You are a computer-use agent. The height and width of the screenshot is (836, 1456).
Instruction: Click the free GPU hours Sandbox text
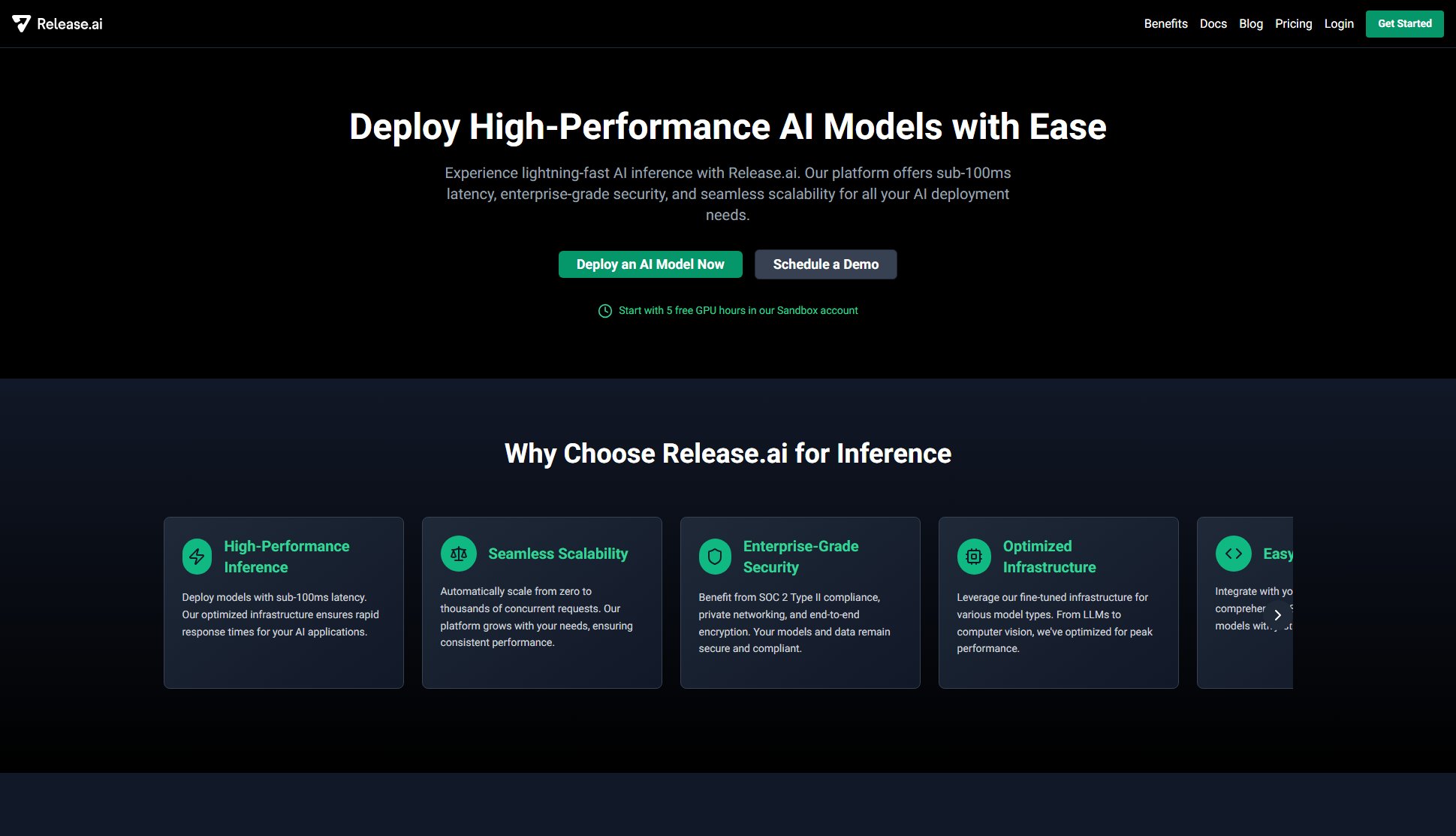pyautogui.click(x=737, y=311)
